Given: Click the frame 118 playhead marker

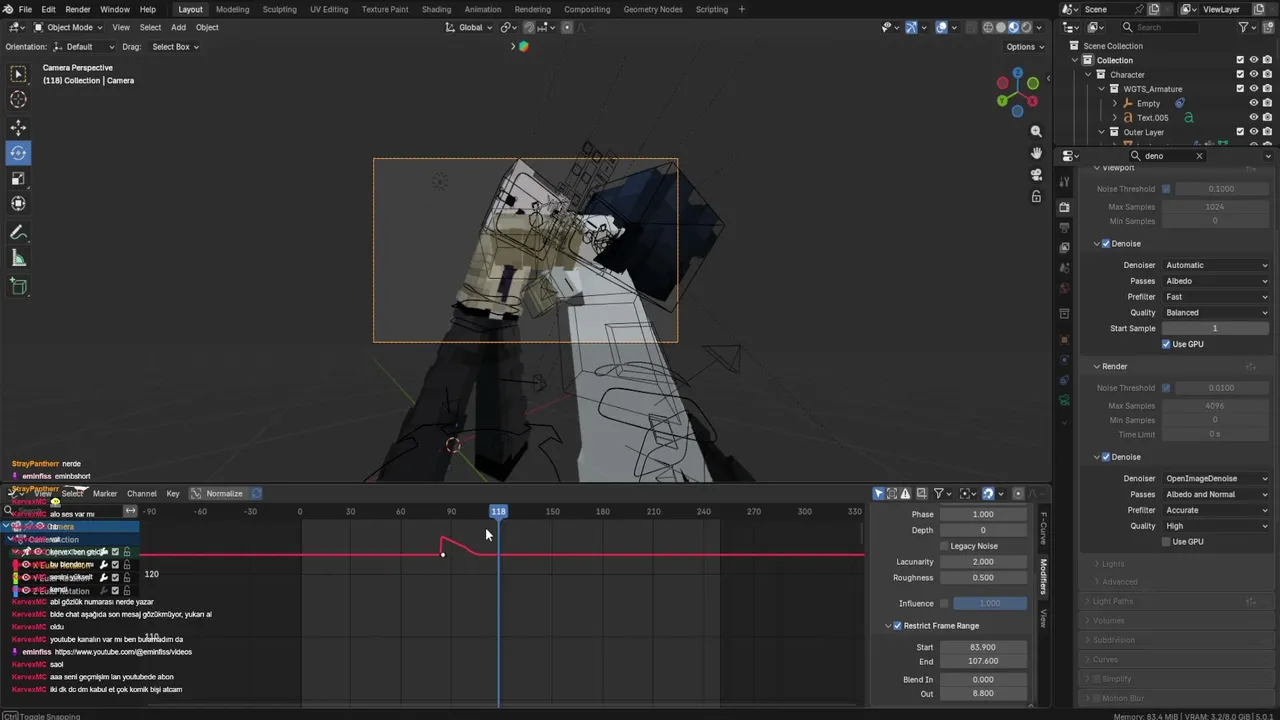Looking at the screenshot, I should 498,512.
